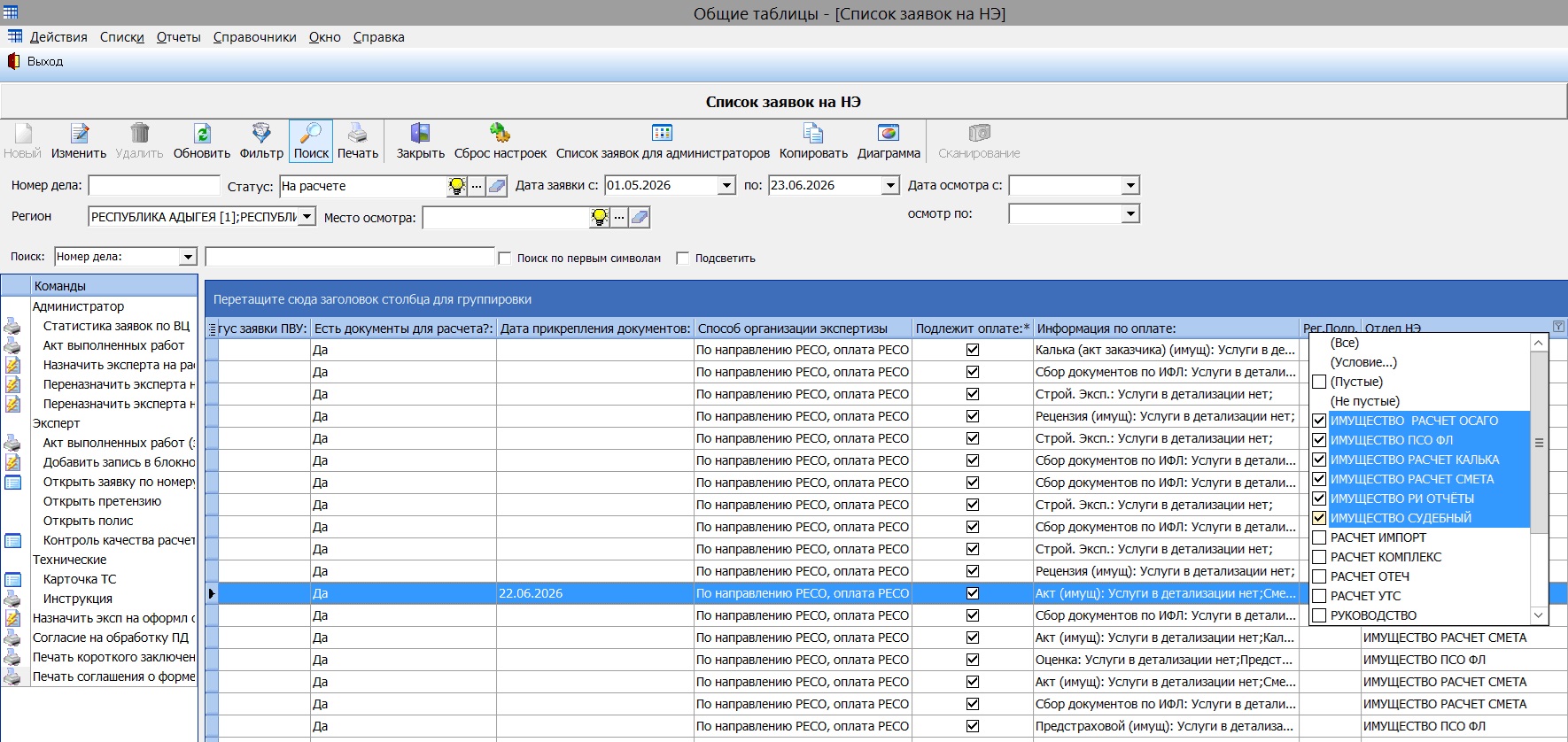1568x742 pixels.
Task: Check the РУКОВОДСТВО filter option
Action: pyautogui.click(x=1319, y=615)
